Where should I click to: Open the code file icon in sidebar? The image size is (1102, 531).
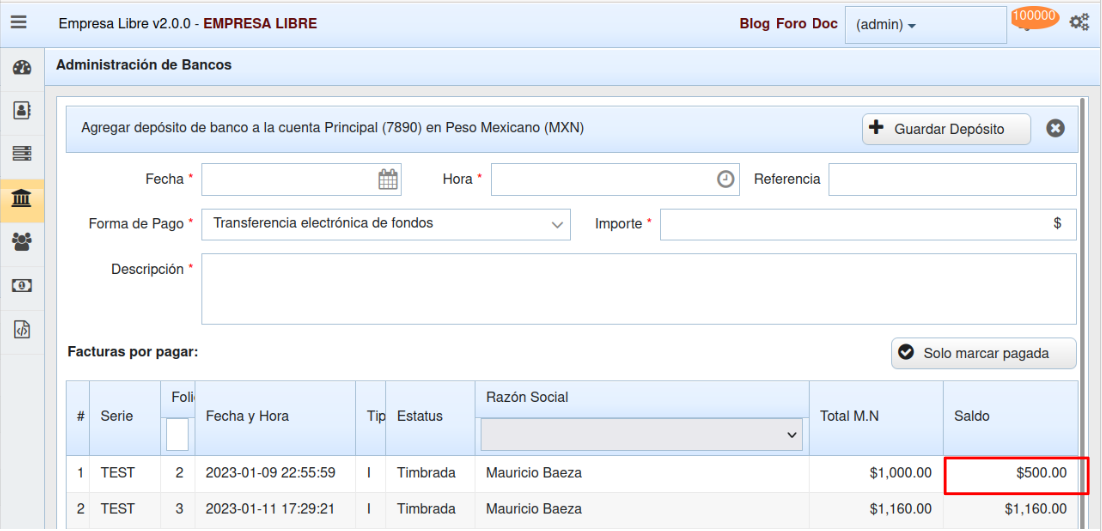click(21, 328)
